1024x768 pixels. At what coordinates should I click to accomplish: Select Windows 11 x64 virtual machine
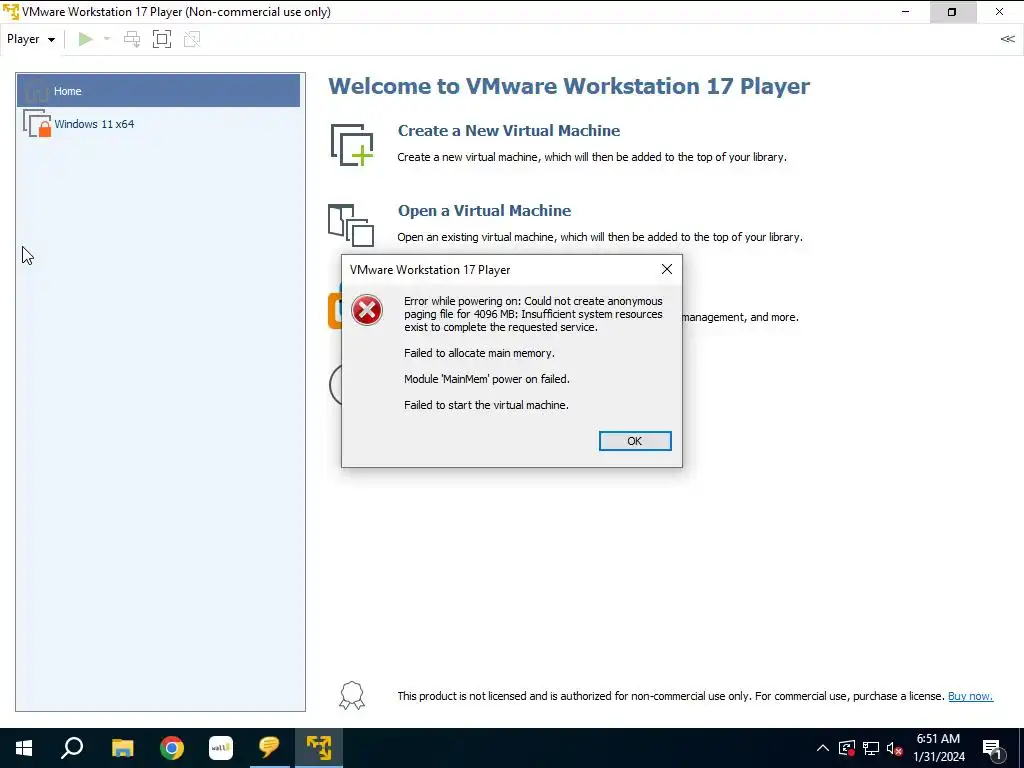click(158, 123)
